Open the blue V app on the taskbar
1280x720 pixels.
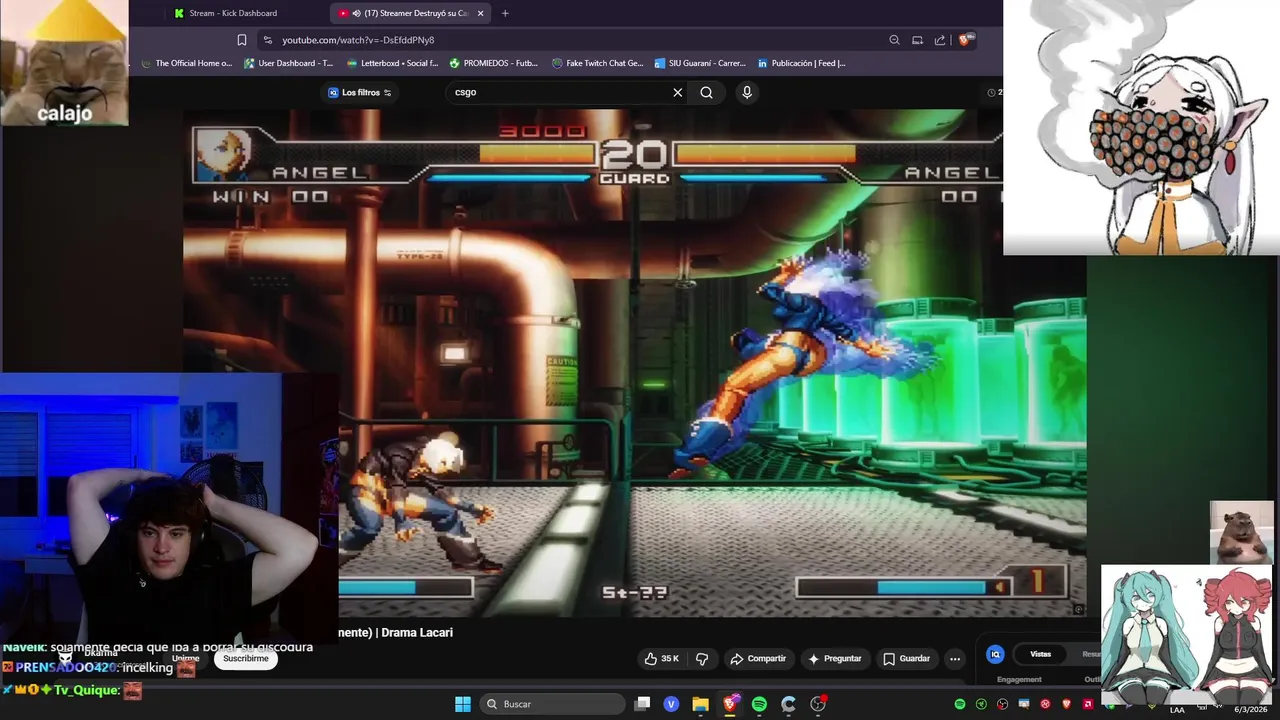671,704
